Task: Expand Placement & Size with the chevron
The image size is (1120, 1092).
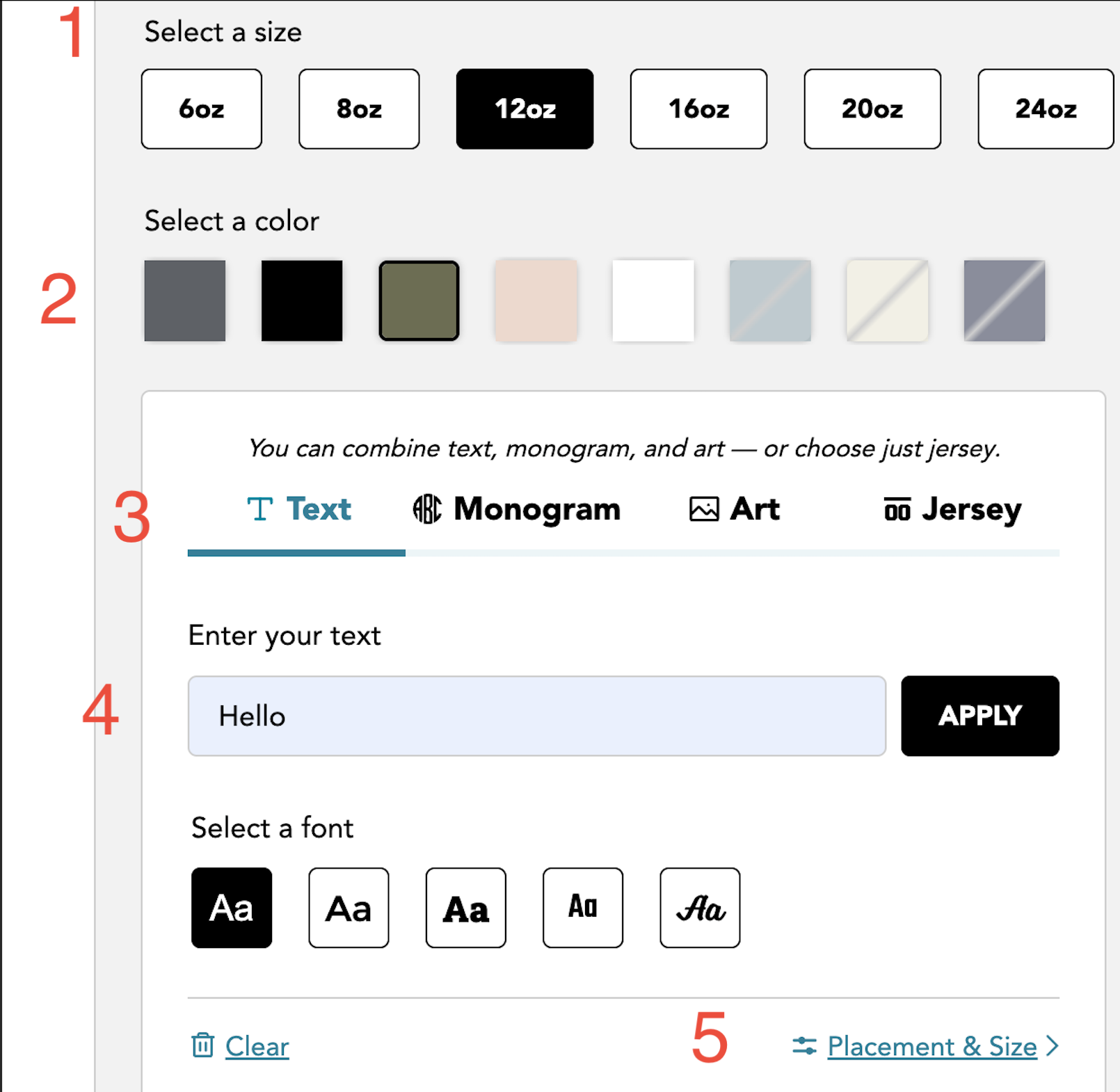Action: coord(1053,1045)
